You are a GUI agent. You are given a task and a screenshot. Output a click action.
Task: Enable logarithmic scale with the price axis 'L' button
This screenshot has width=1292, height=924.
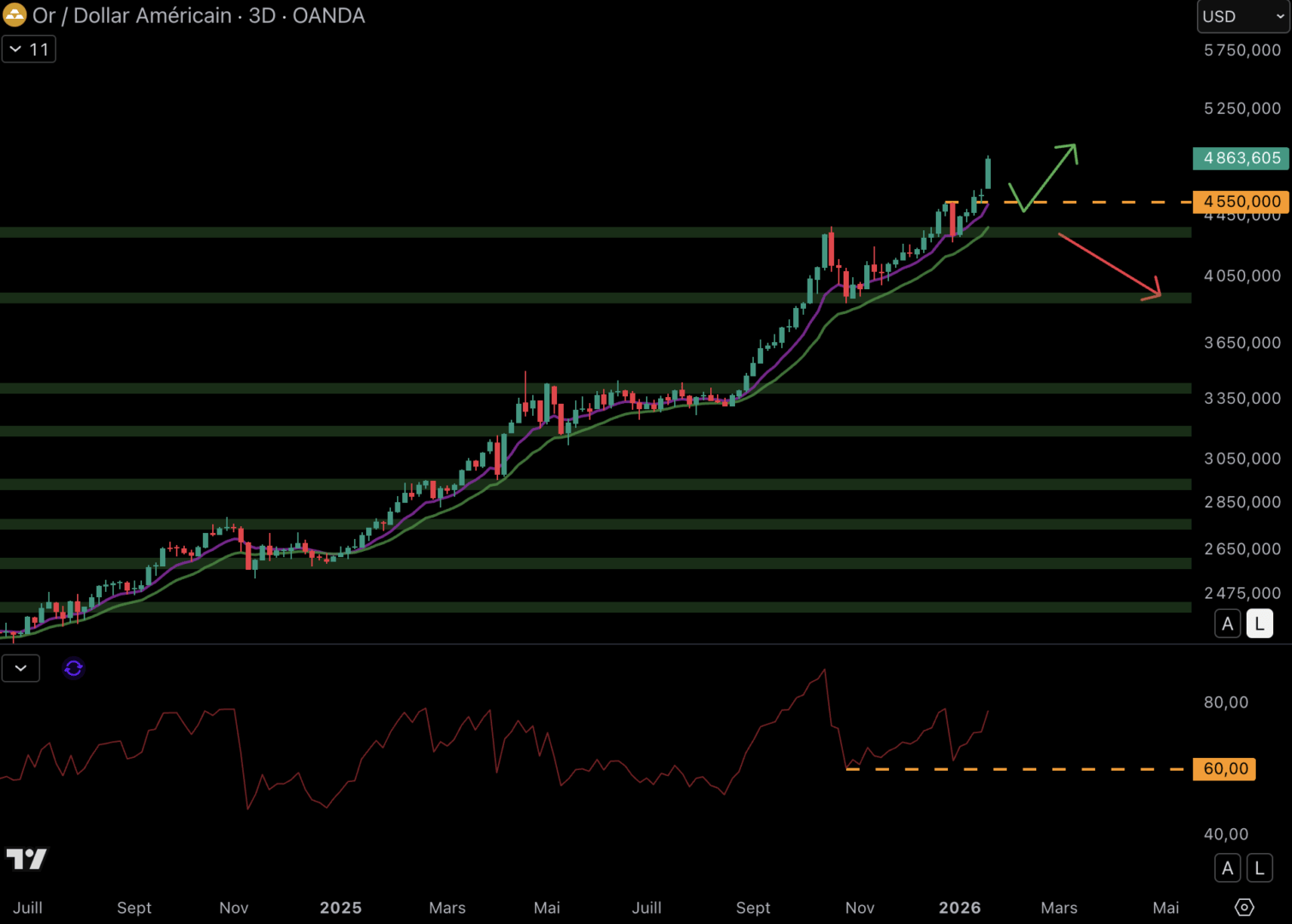(1259, 623)
